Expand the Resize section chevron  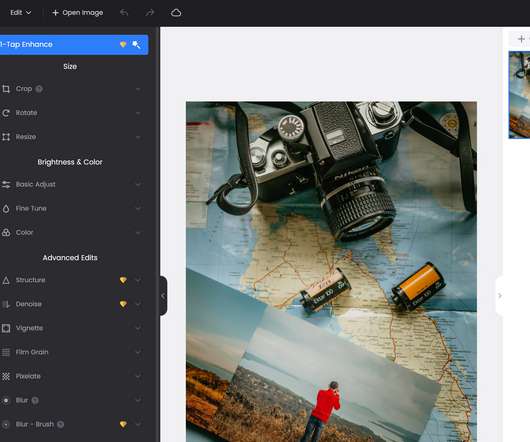pyautogui.click(x=138, y=137)
